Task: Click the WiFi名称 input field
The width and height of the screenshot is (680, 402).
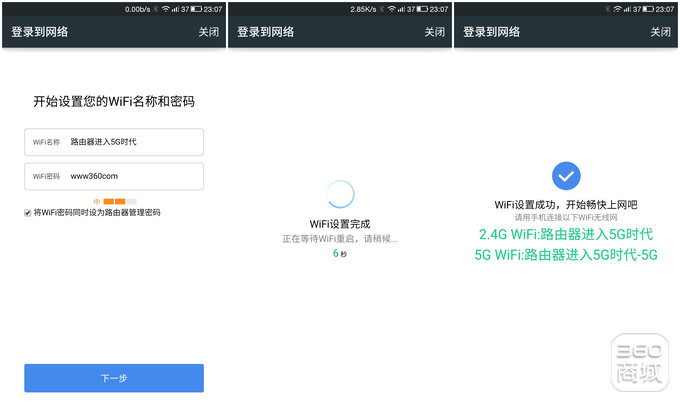Action: point(114,142)
